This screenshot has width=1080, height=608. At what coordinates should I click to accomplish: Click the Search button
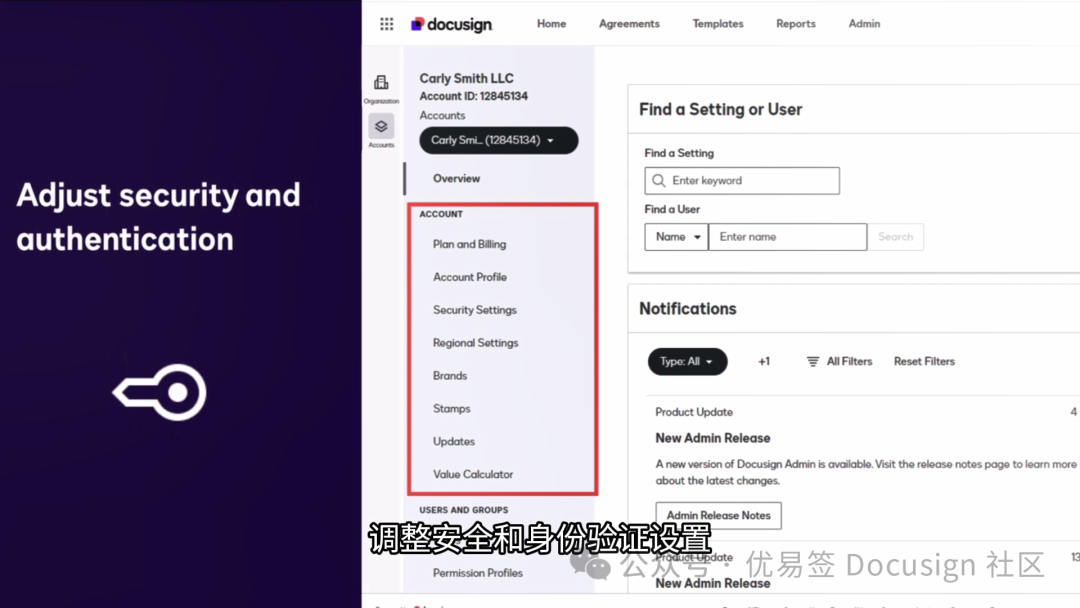coord(895,237)
